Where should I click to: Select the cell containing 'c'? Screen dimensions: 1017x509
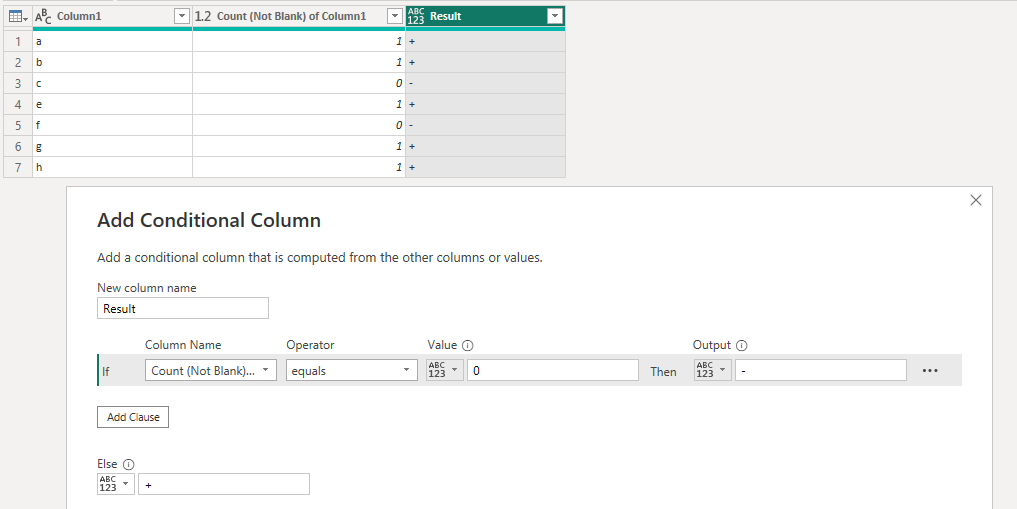tap(112, 83)
